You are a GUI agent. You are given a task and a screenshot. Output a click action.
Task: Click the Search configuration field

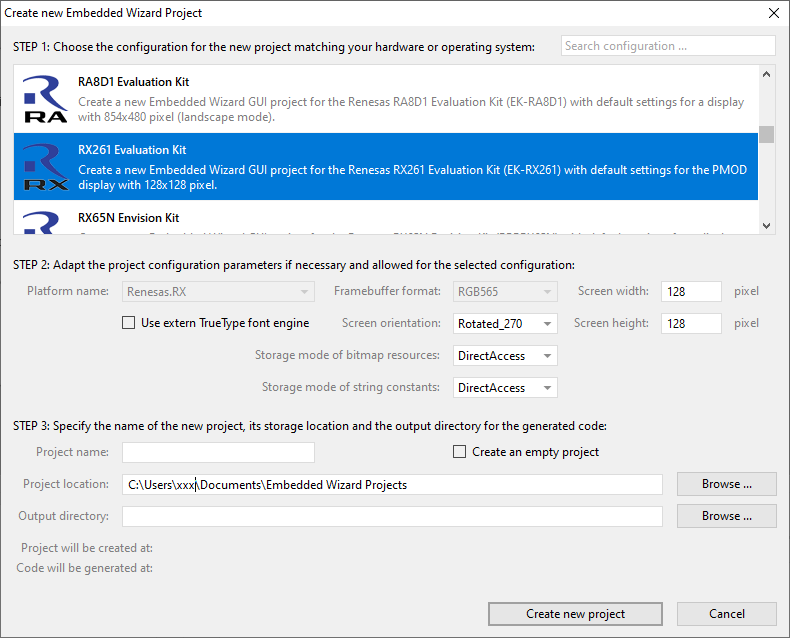click(x=667, y=46)
